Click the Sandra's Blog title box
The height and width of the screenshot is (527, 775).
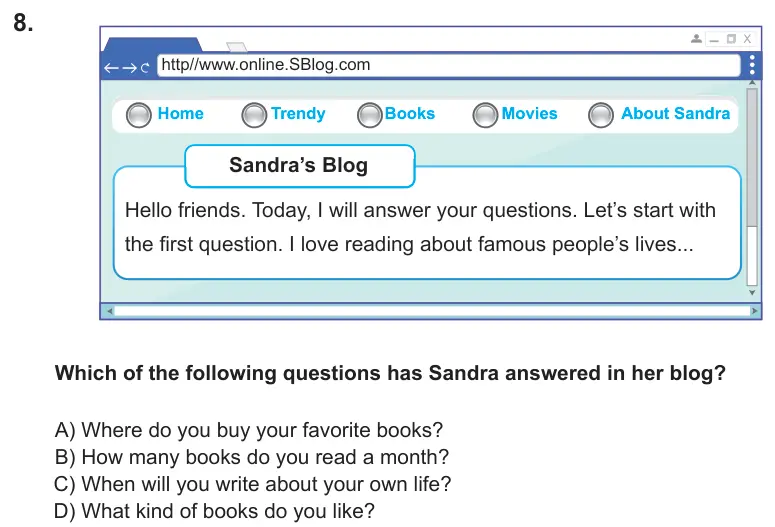coord(300,166)
